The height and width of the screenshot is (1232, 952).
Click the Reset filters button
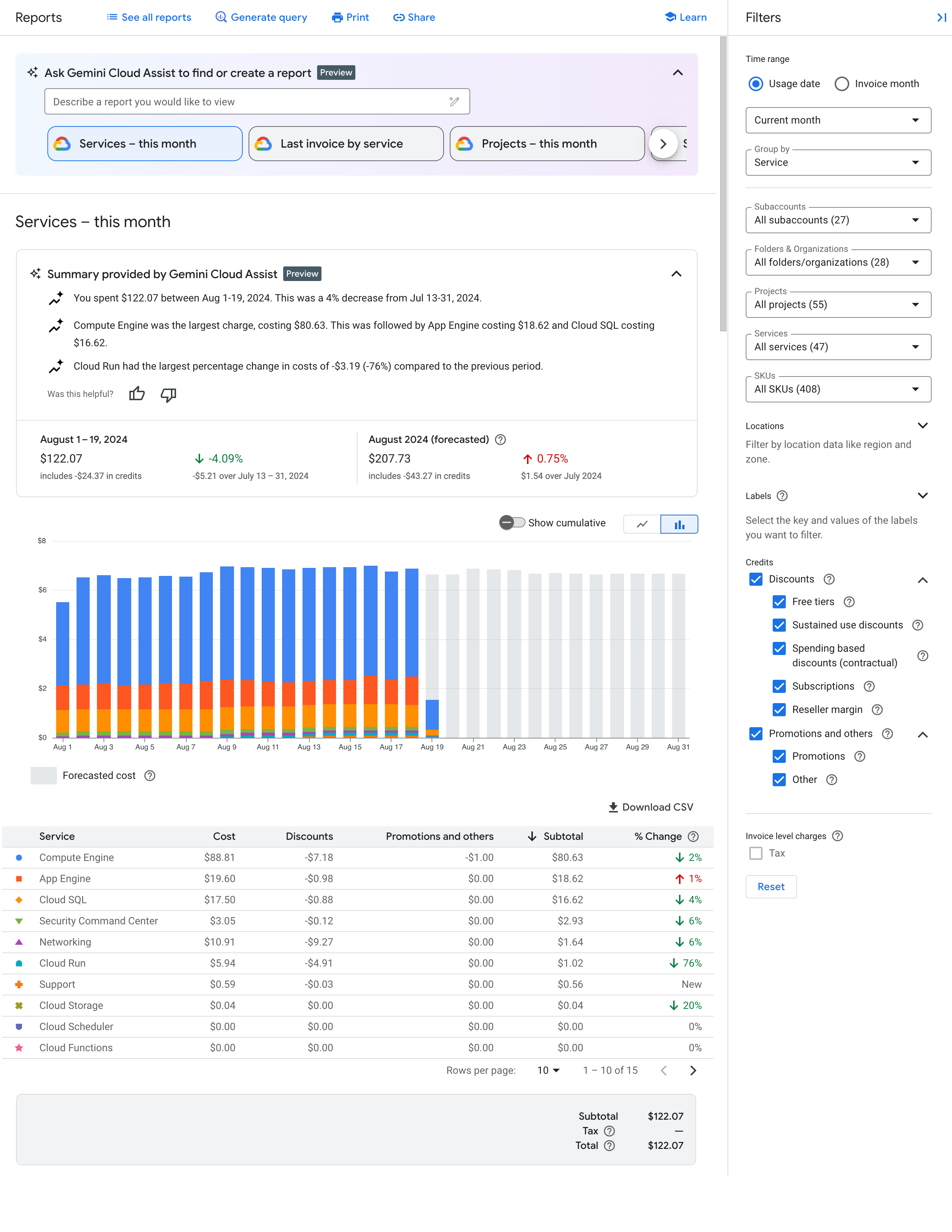771,887
